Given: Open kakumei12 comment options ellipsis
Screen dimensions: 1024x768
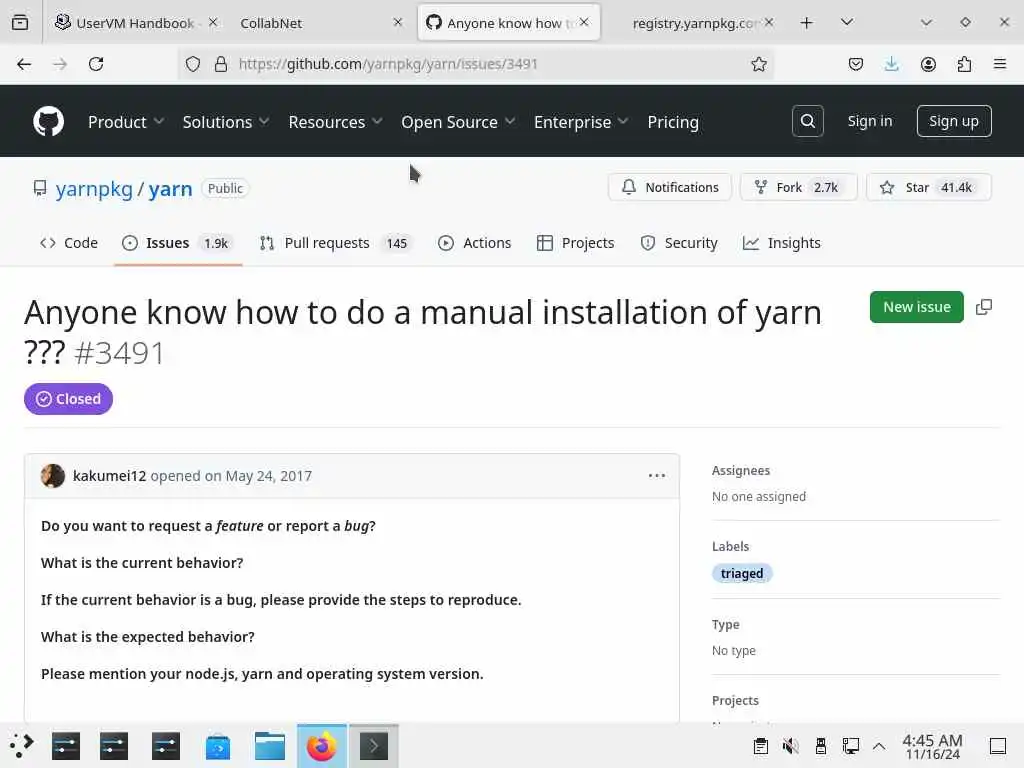Looking at the screenshot, I should coord(656,475).
